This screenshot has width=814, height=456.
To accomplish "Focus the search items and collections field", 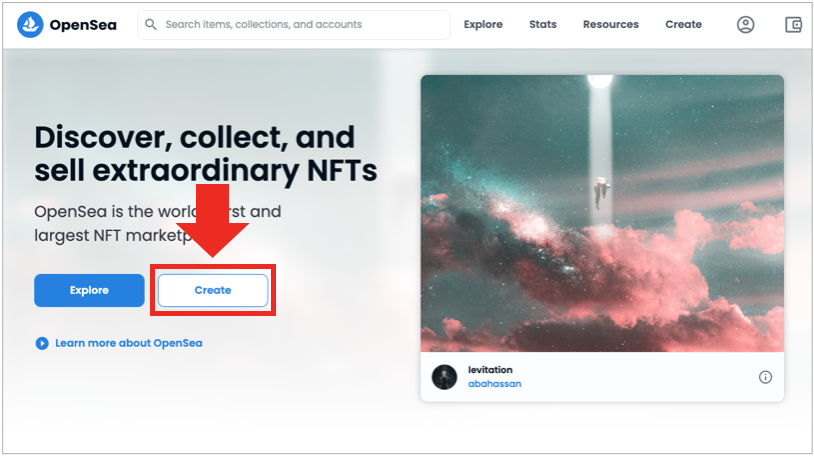I will coord(294,24).
